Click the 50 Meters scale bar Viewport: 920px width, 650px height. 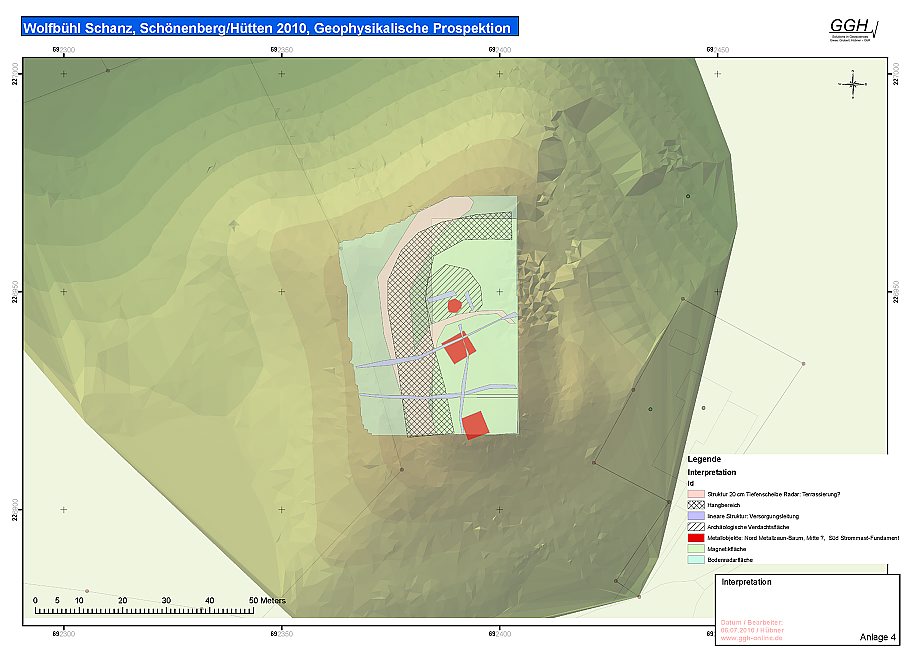(x=144, y=609)
